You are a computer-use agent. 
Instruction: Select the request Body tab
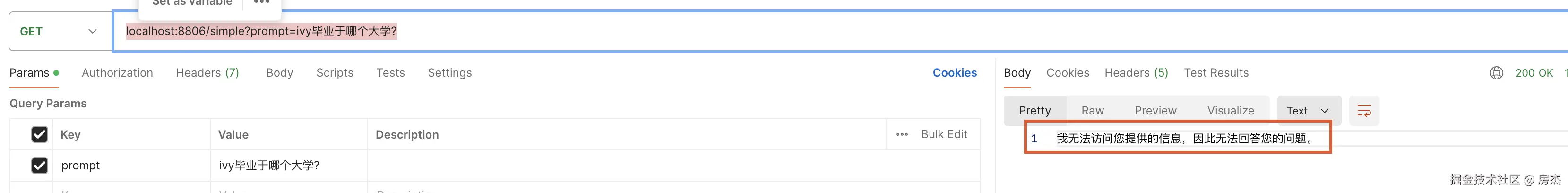[279, 73]
